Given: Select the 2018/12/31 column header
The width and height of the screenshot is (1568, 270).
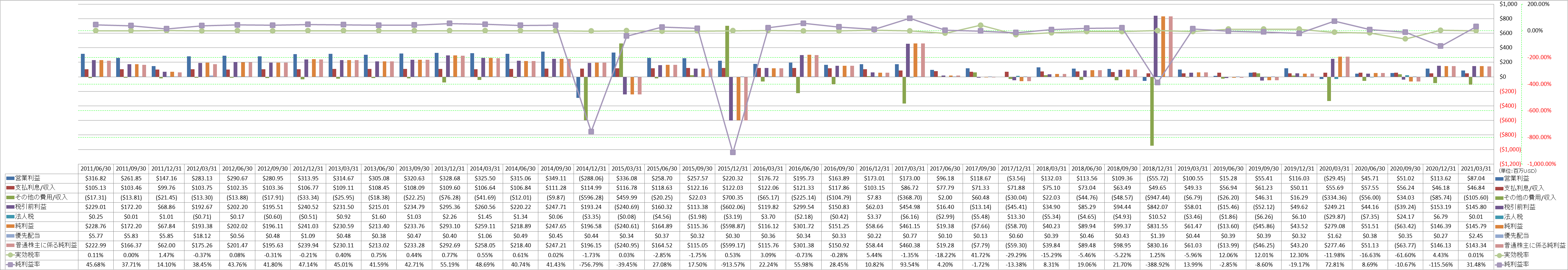Looking at the screenshot, I should [1157, 169].
